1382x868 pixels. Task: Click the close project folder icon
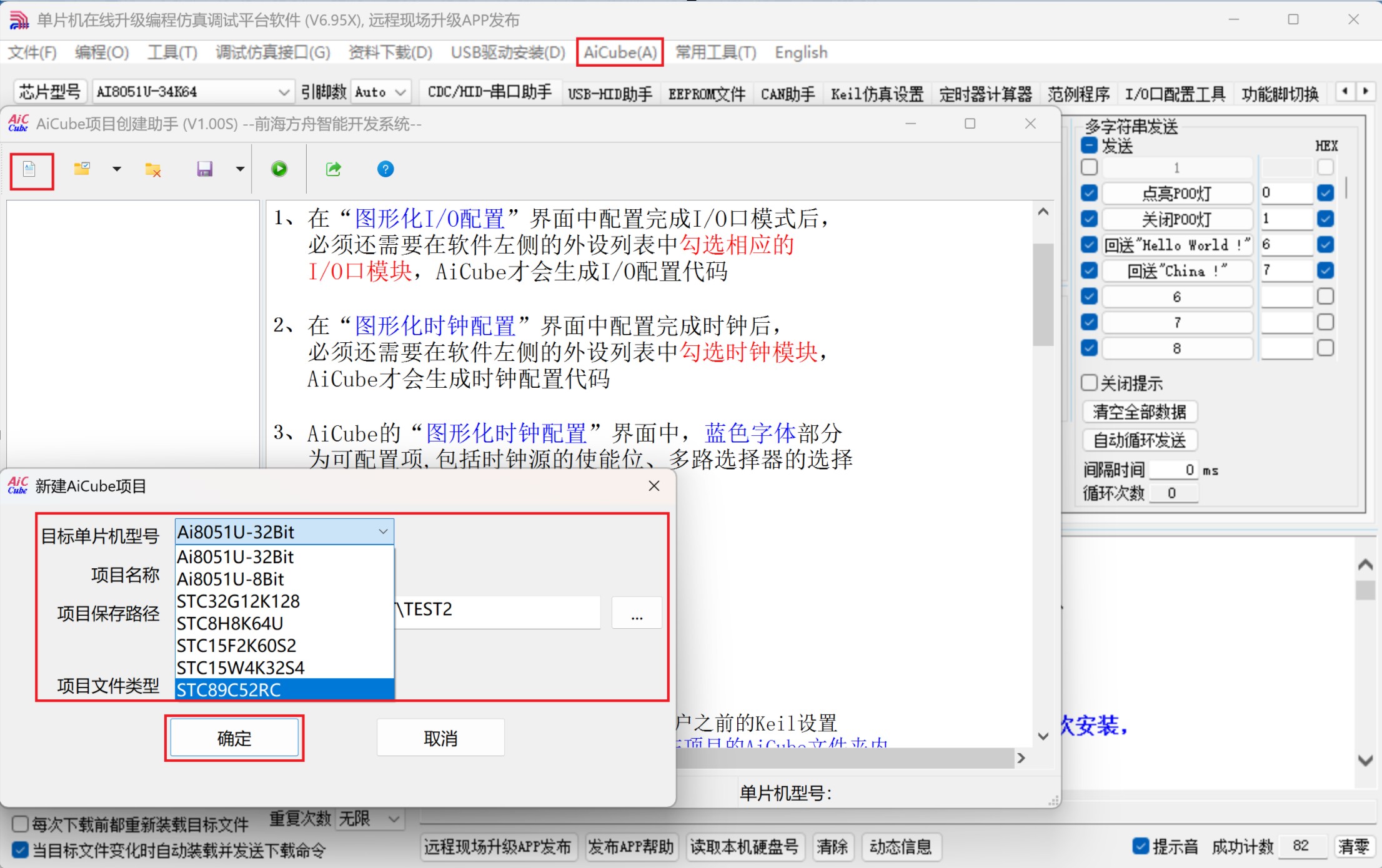point(153,169)
